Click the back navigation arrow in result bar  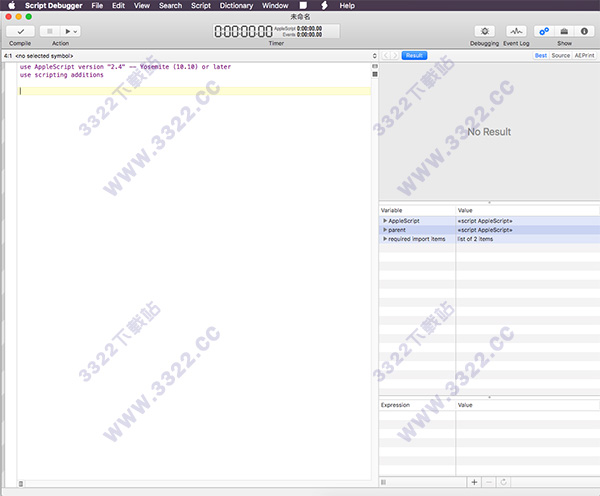click(386, 56)
